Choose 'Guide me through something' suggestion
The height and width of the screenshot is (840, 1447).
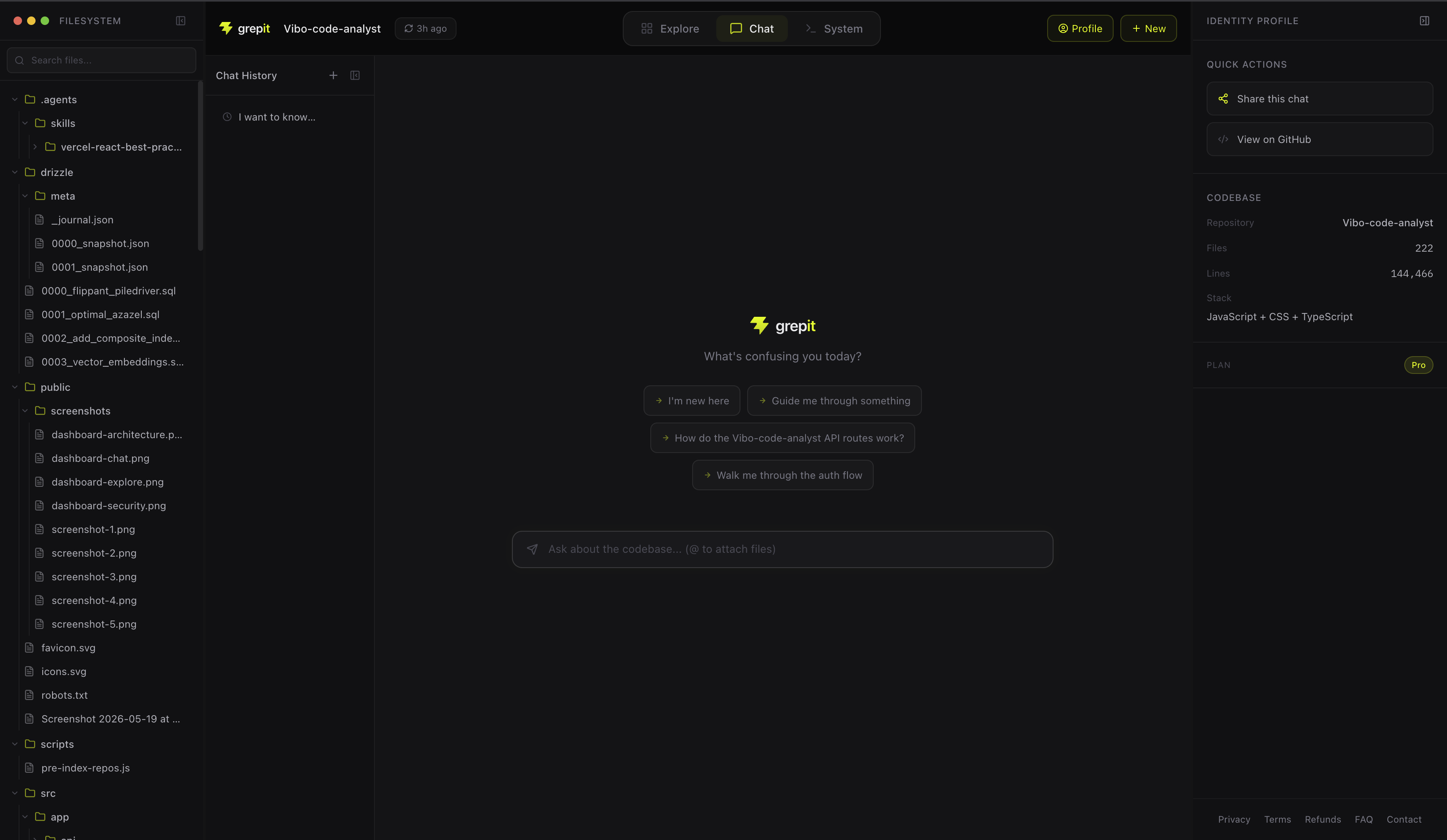pos(834,401)
